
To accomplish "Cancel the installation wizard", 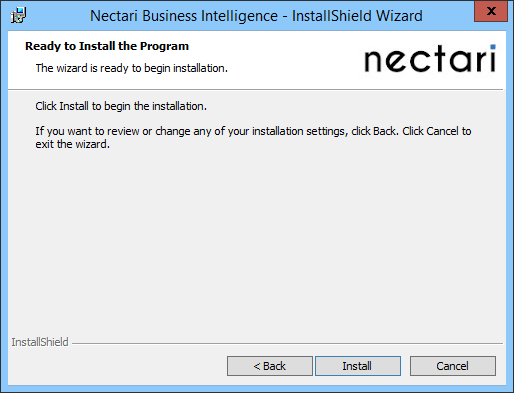I will click(x=453, y=366).
